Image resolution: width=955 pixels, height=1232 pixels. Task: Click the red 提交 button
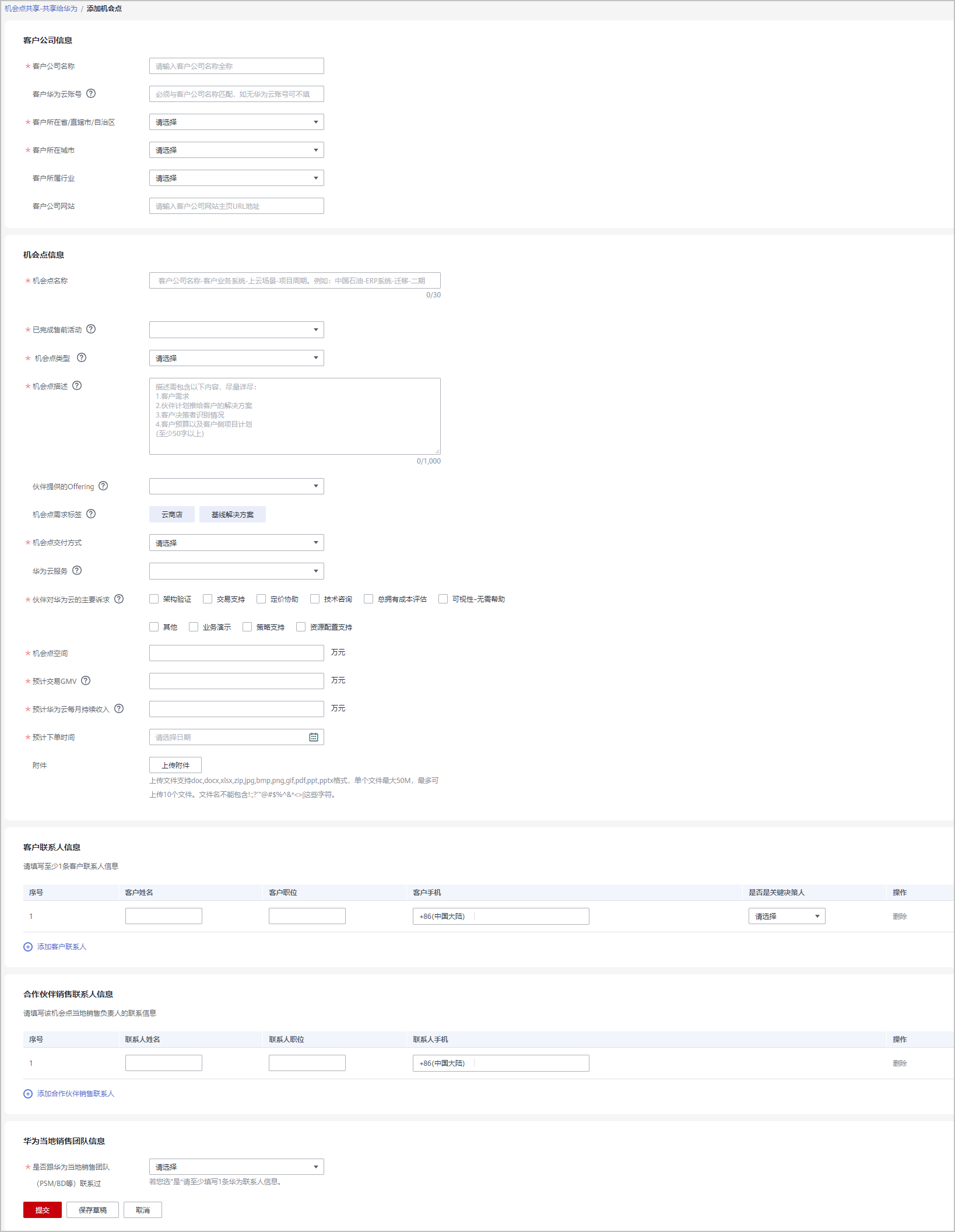pos(43,1210)
